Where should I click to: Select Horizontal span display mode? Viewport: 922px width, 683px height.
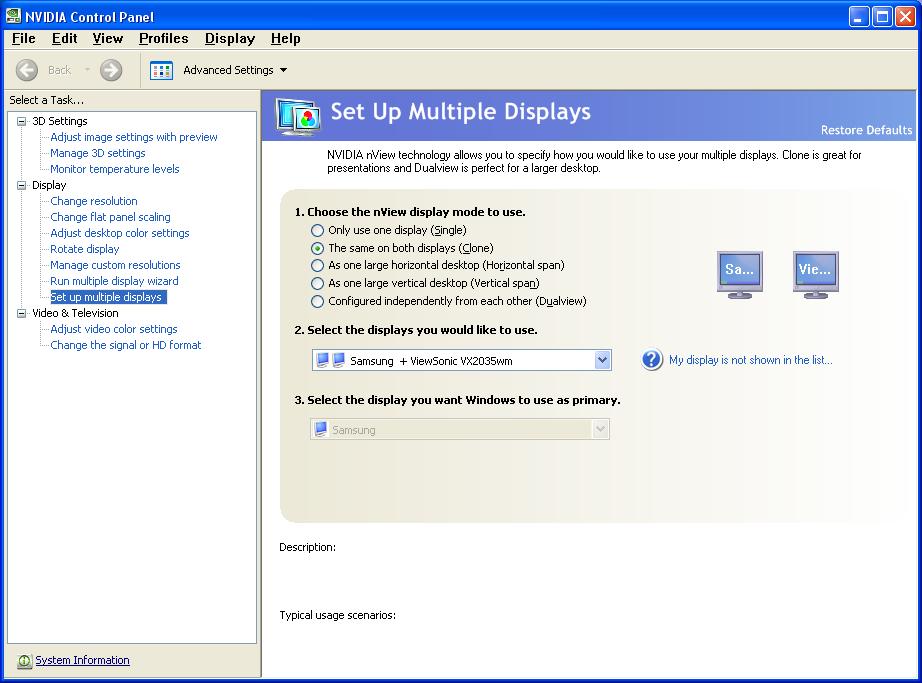318,266
